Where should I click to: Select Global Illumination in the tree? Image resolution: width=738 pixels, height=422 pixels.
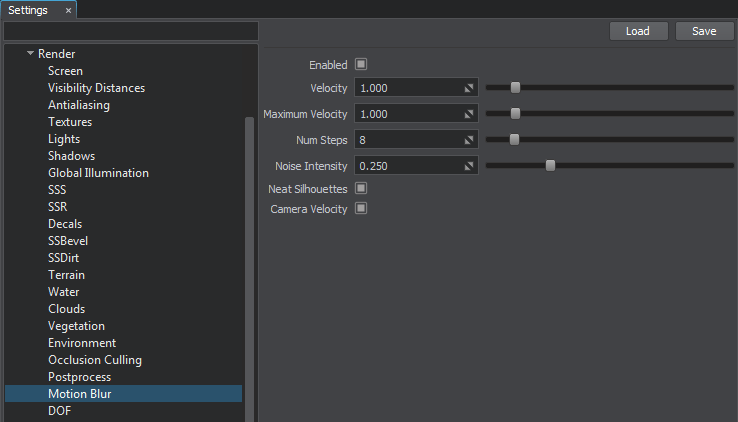(98, 173)
